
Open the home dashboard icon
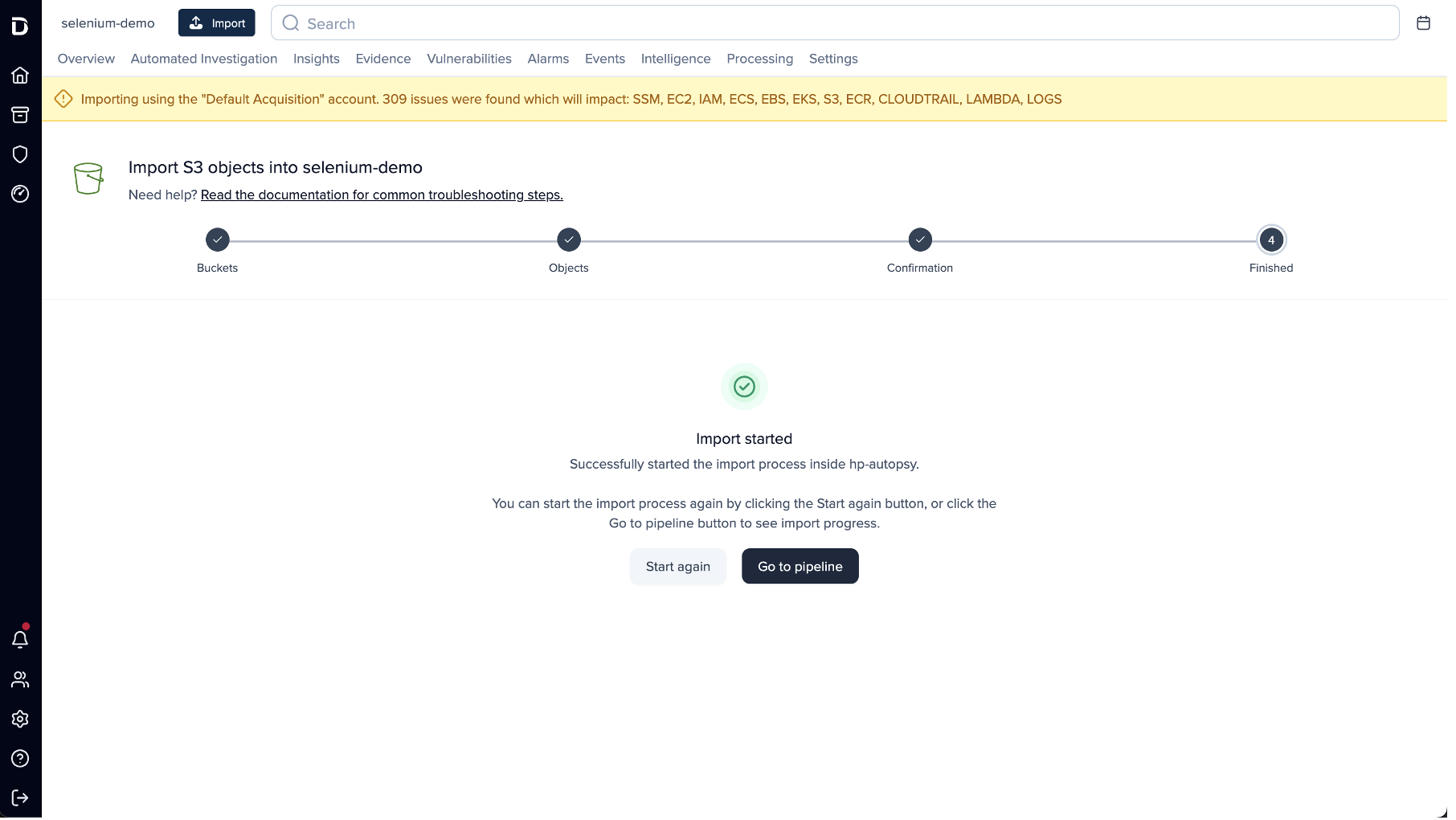pos(20,75)
